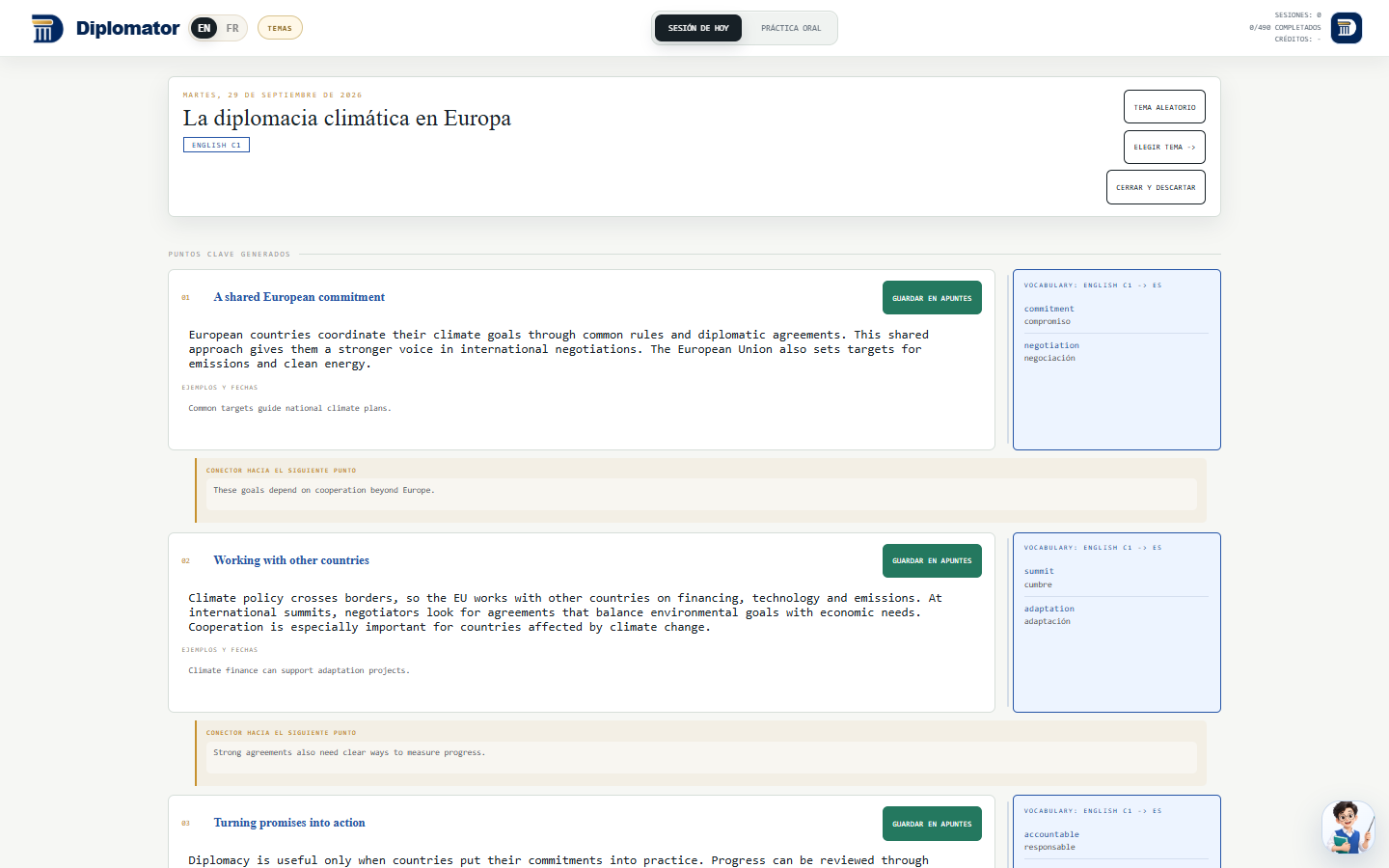Image resolution: width=1389 pixels, height=868 pixels.
Task: Click Cerrar y descartar button
Action: (1156, 187)
